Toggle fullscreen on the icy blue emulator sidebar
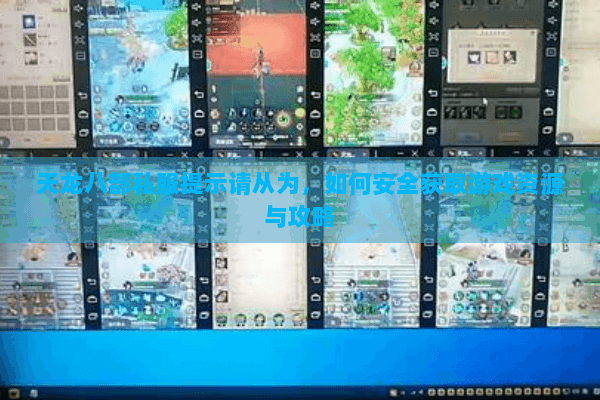 tap(197, 38)
